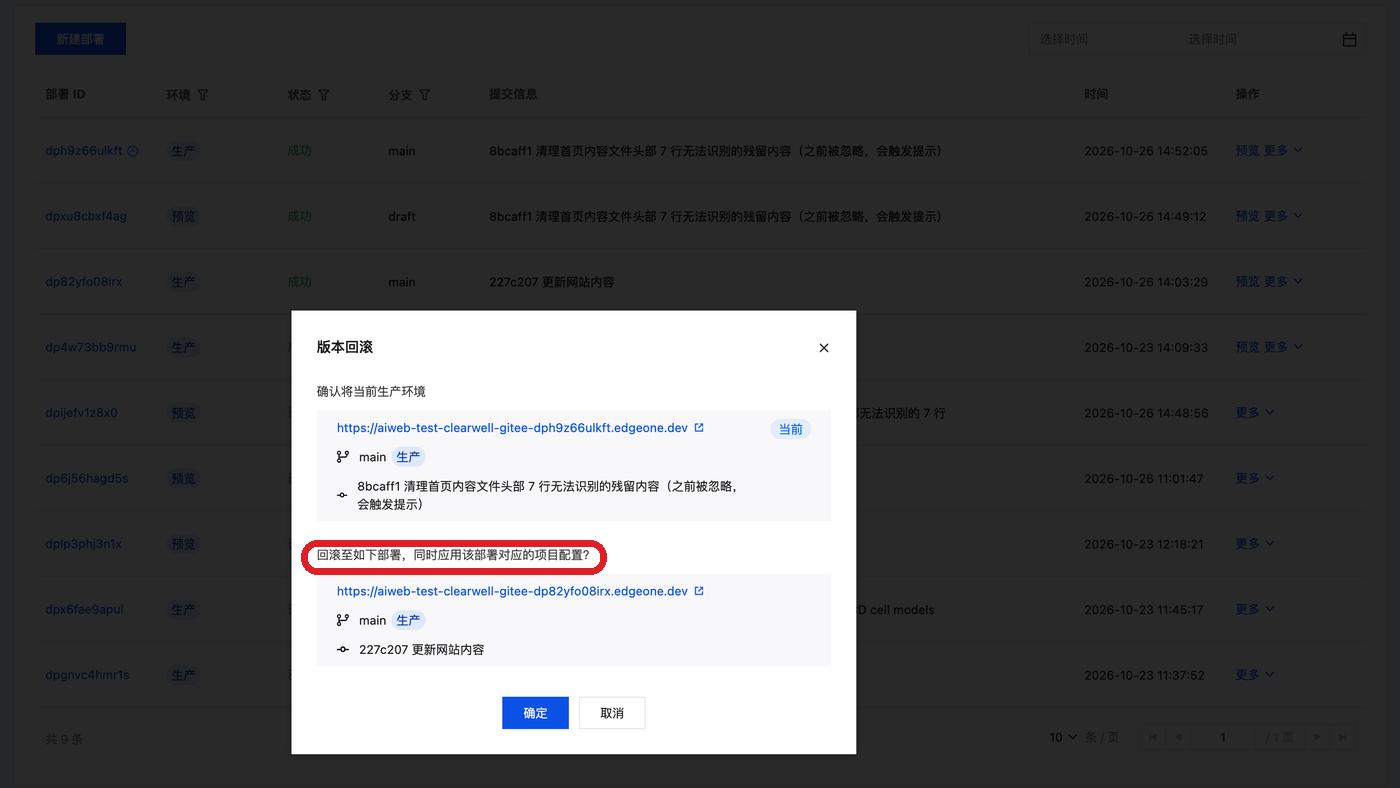Image resolution: width=1400 pixels, height=788 pixels.
Task: Click the circle icon beside dph9z66ulkft ID
Action: point(133,151)
